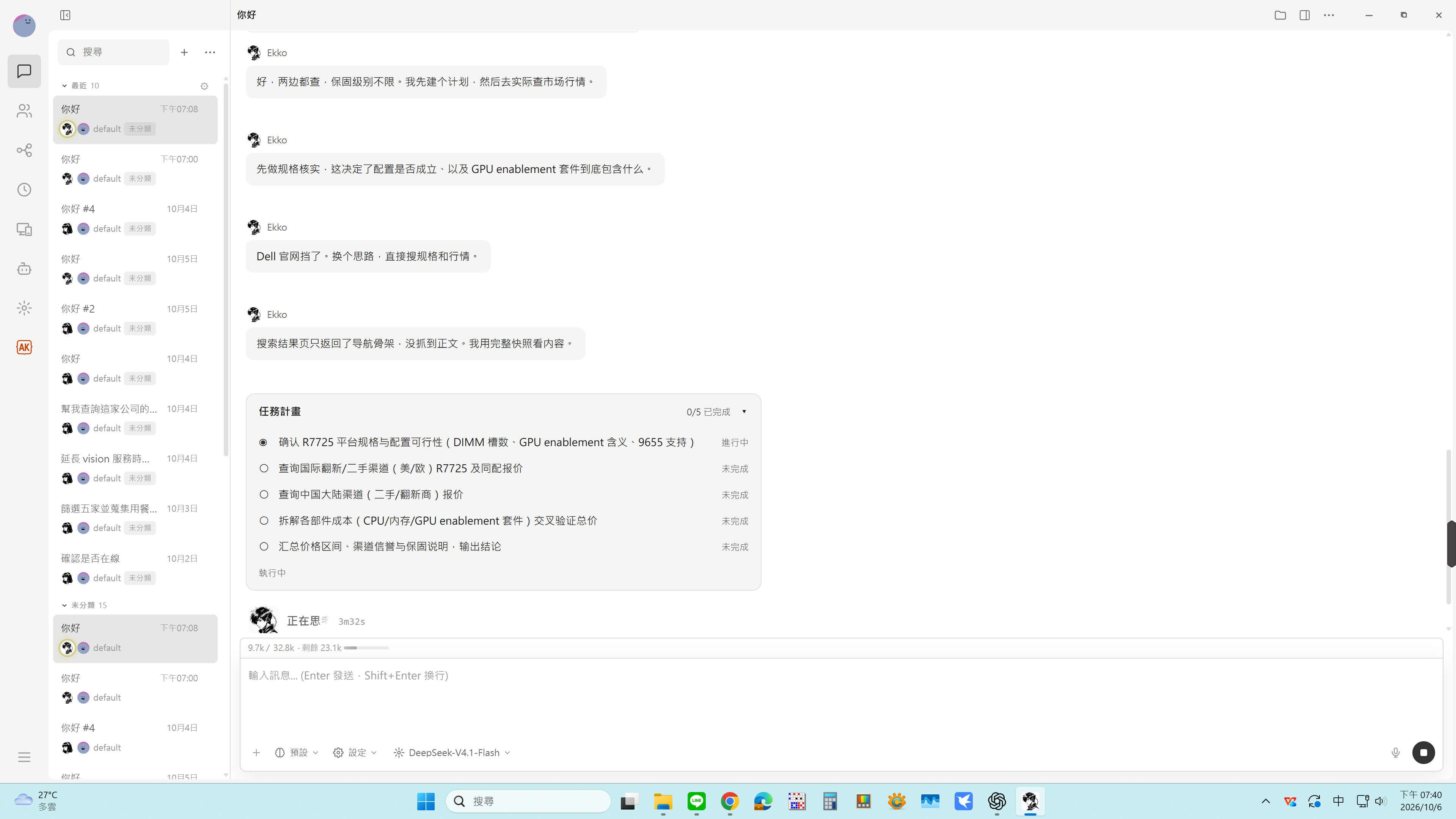Open the clock history sidebar icon
This screenshot has height=819, width=1456.
[x=24, y=189]
